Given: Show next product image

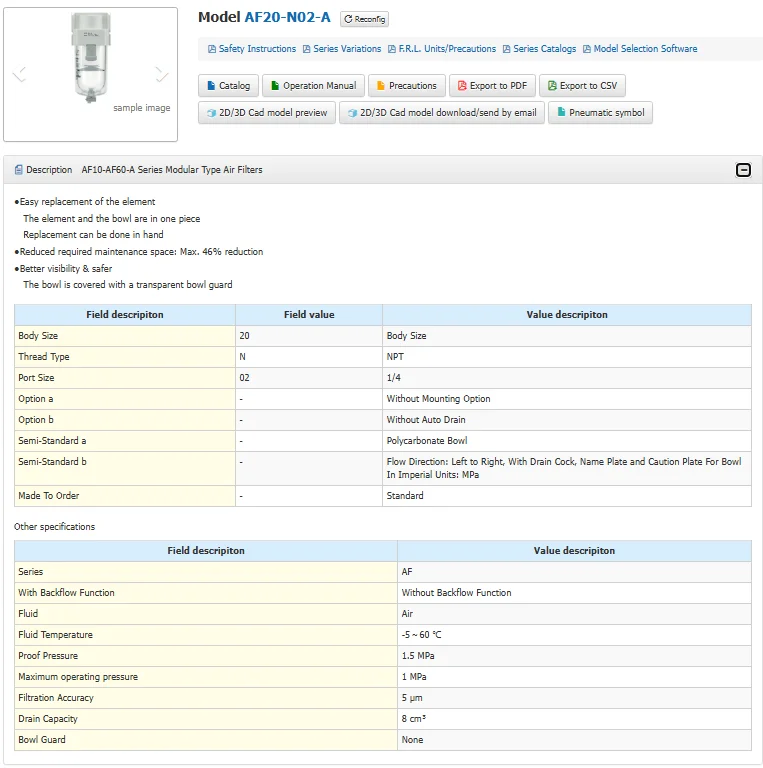Looking at the screenshot, I should tap(162, 74).
